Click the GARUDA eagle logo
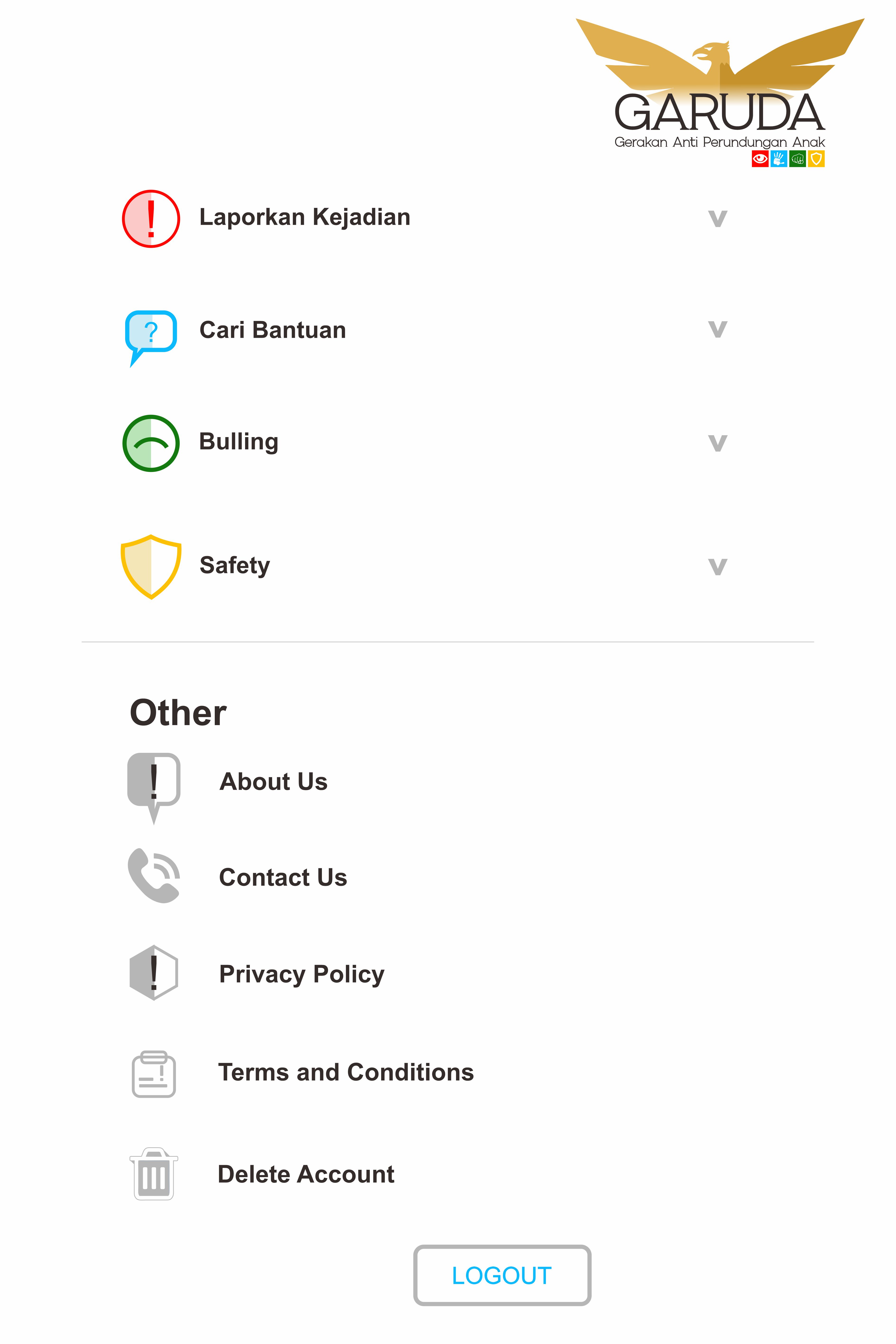The height and width of the screenshot is (1344, 896). pos(720,93)
